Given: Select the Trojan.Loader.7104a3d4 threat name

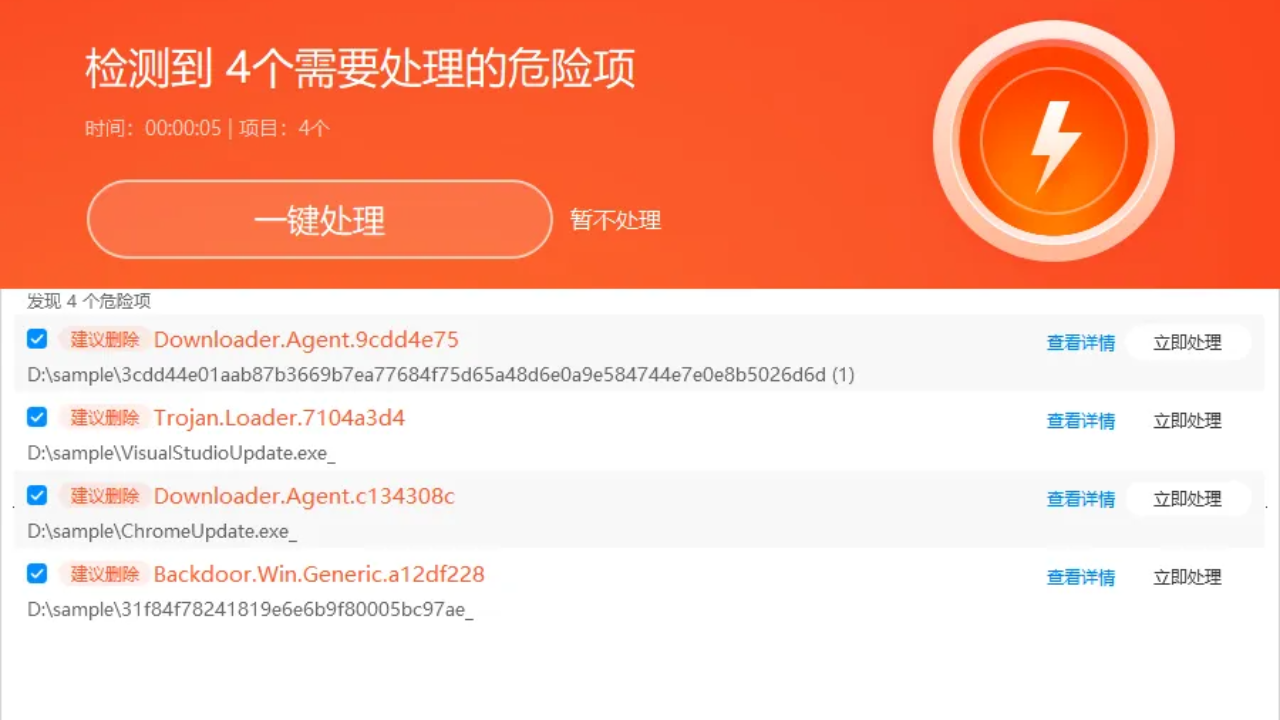Looking at the screenshot, I should pos(279,418).
